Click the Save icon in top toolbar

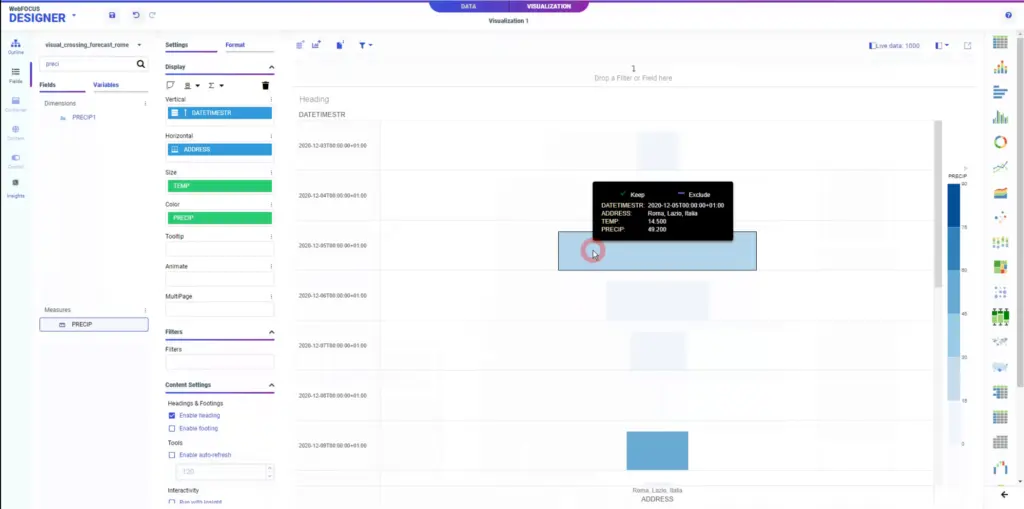112,15
